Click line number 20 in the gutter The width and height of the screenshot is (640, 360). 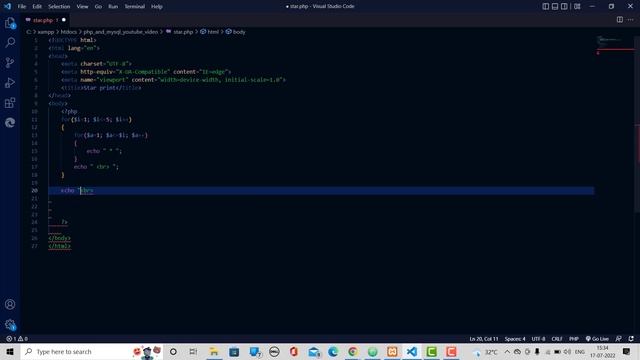[35, 191]
